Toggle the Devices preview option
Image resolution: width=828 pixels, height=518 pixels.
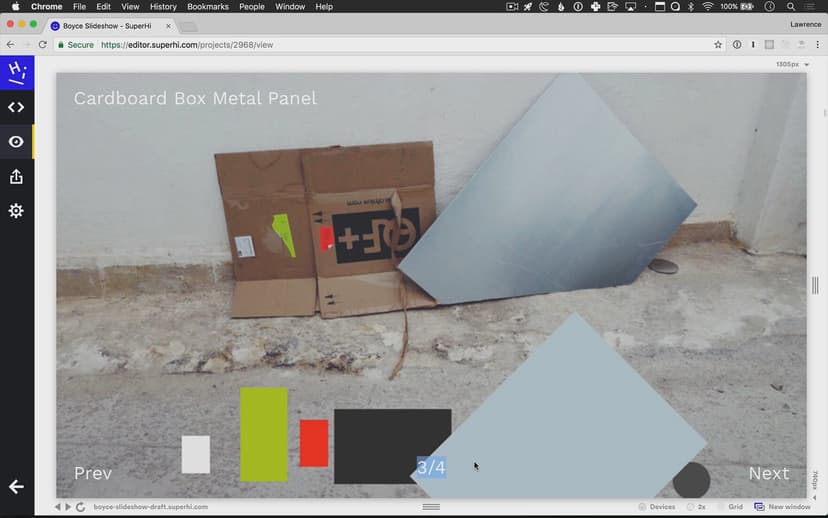tap(656, 507)
